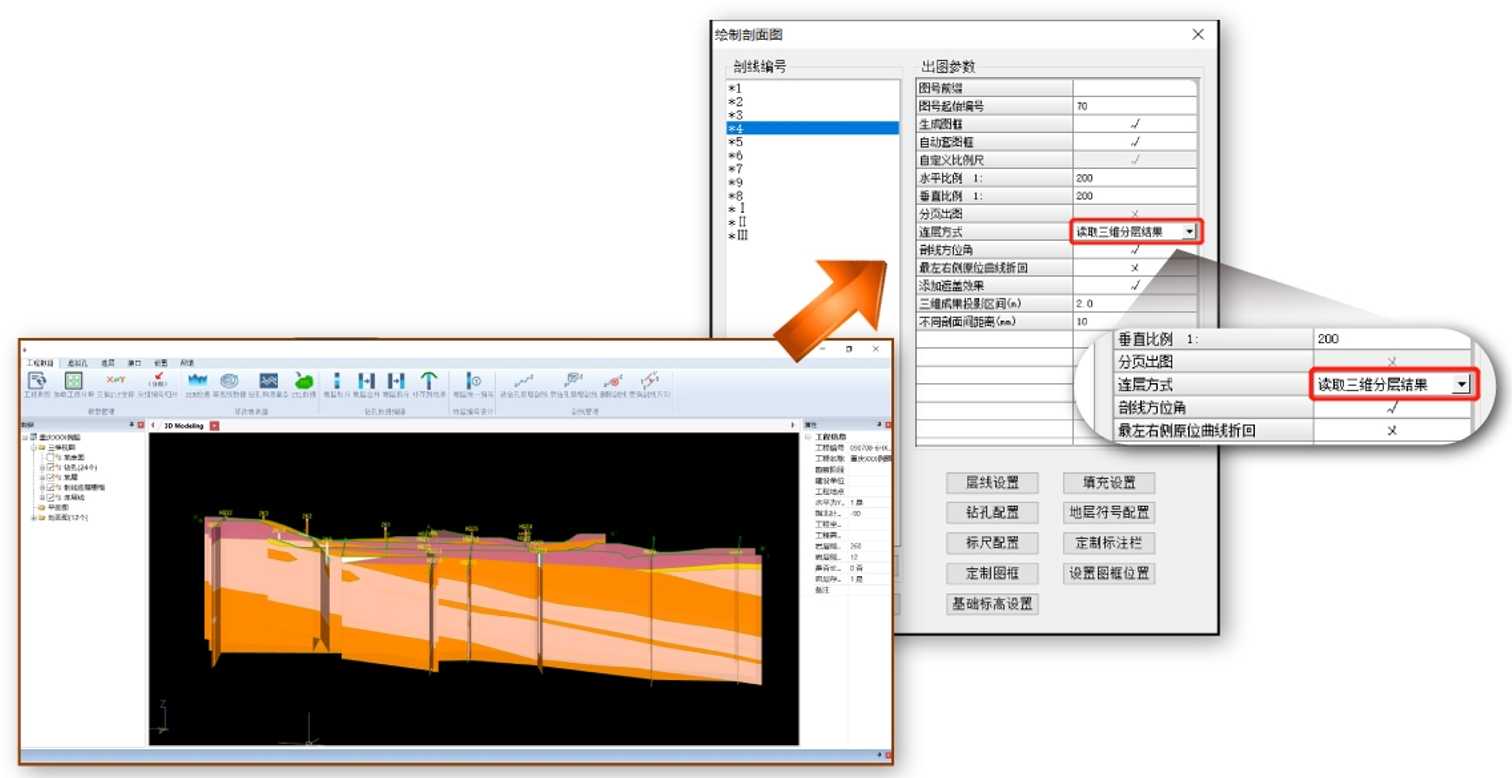This screenshot has width=1512, height=778.
Task: Click the DEM数据 terrain icon
Action: point(196,381)
